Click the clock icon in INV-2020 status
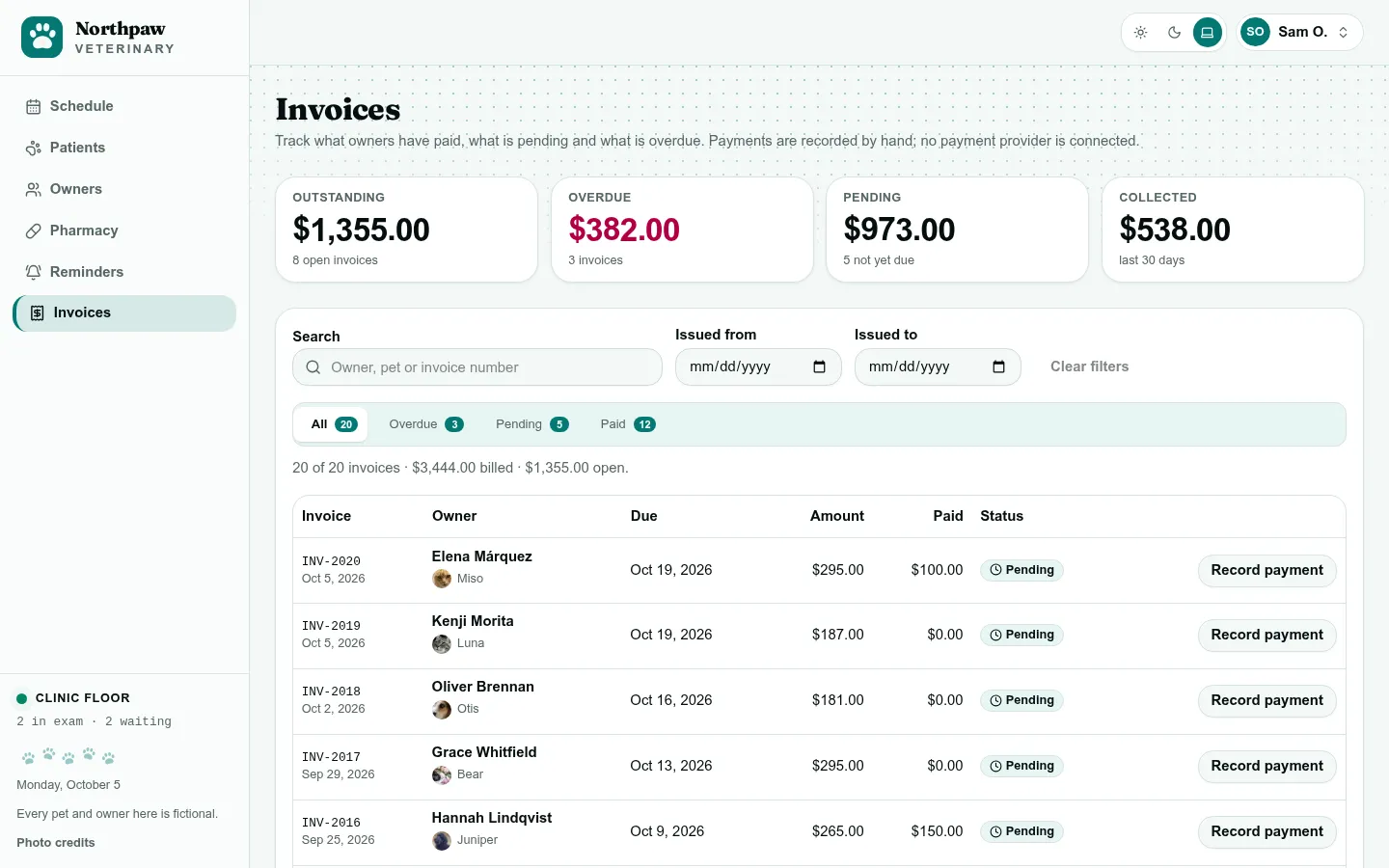1389x868 pixels. 995,570
